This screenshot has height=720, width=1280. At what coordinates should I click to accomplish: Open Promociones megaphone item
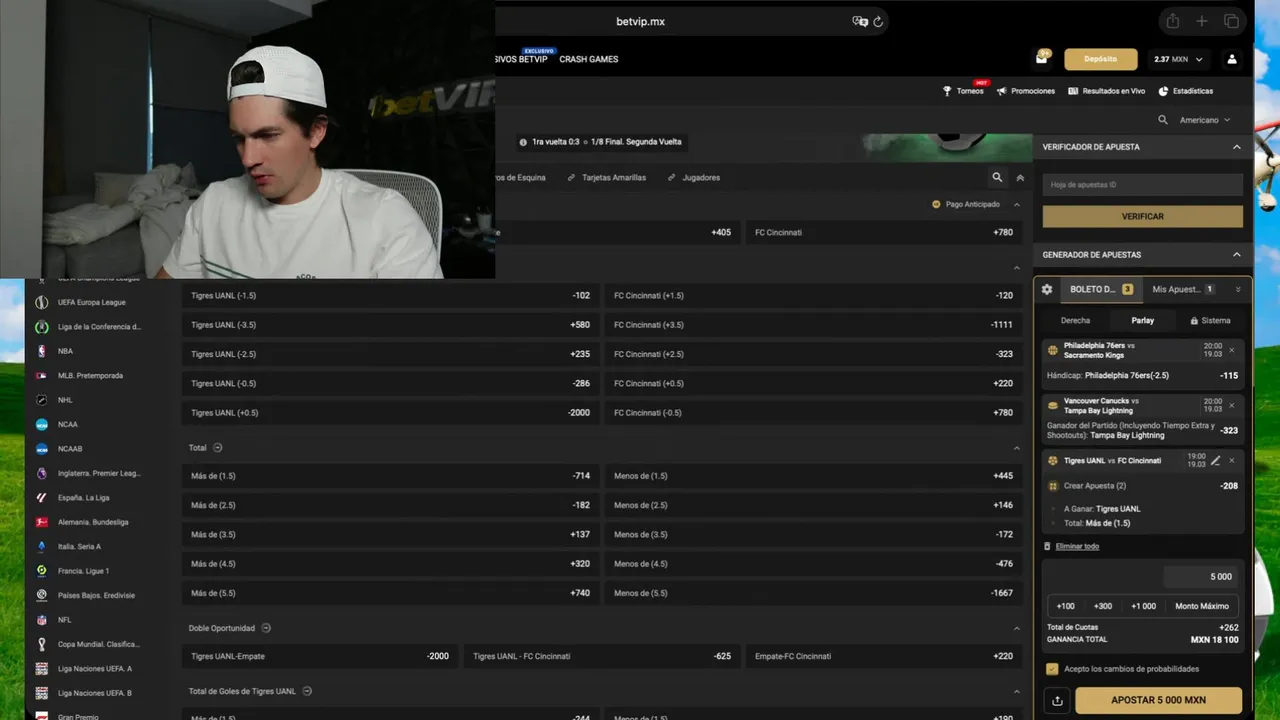click(x=1026, y=91)
